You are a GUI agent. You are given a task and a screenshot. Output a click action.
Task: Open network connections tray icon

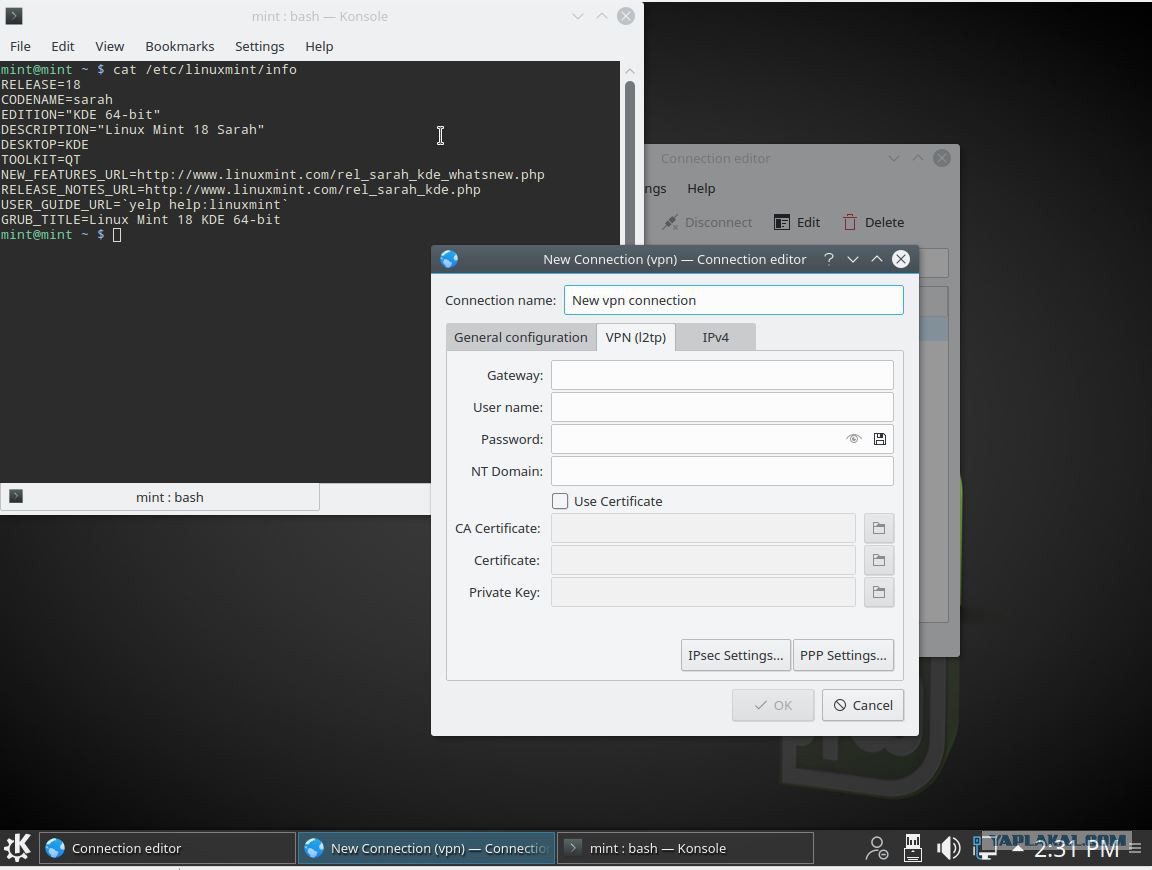click(x=984, y=848)
